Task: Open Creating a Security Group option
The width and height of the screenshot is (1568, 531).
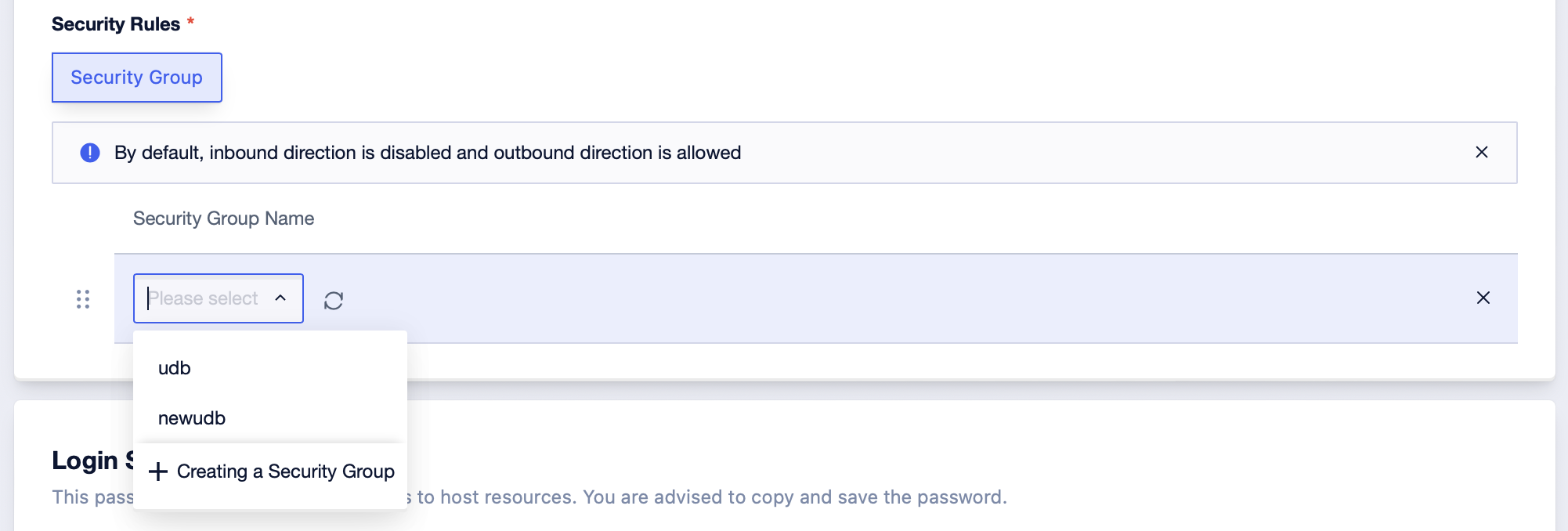Action: (x=271, y=471)
